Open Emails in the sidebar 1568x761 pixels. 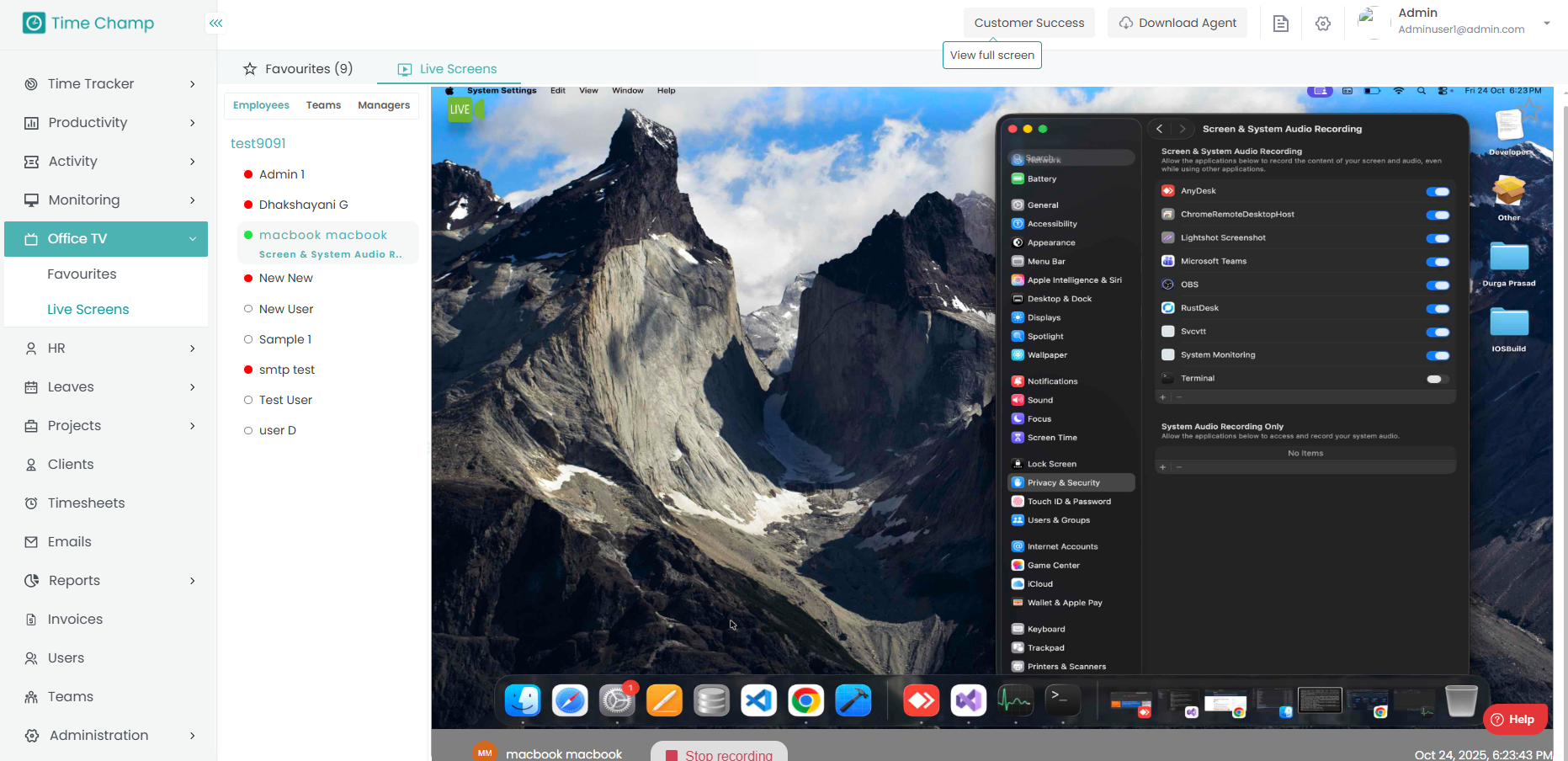(x=69, y=542)
